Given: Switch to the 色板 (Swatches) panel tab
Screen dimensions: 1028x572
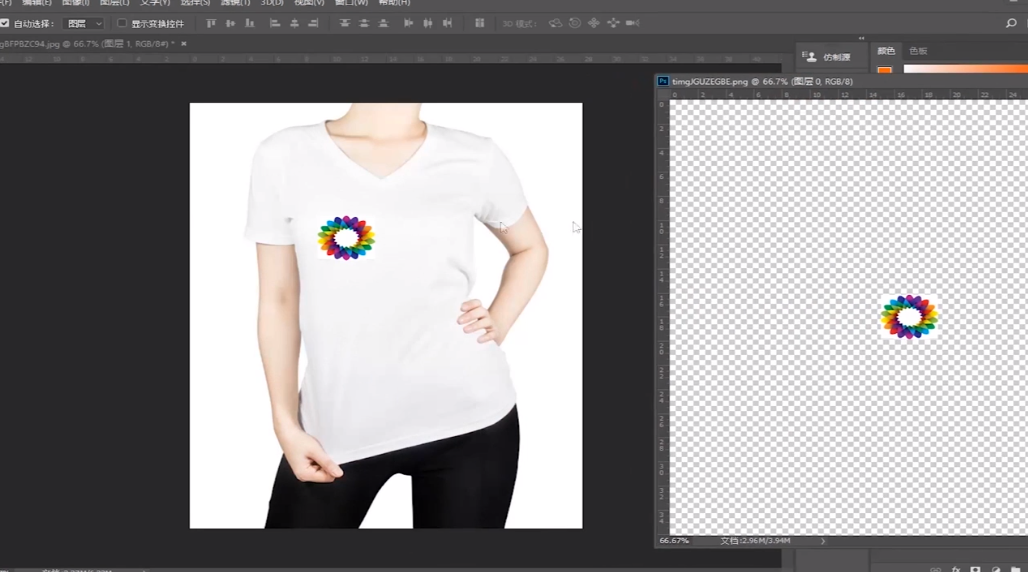Looking at the screenshot, I should coord(918,51).
